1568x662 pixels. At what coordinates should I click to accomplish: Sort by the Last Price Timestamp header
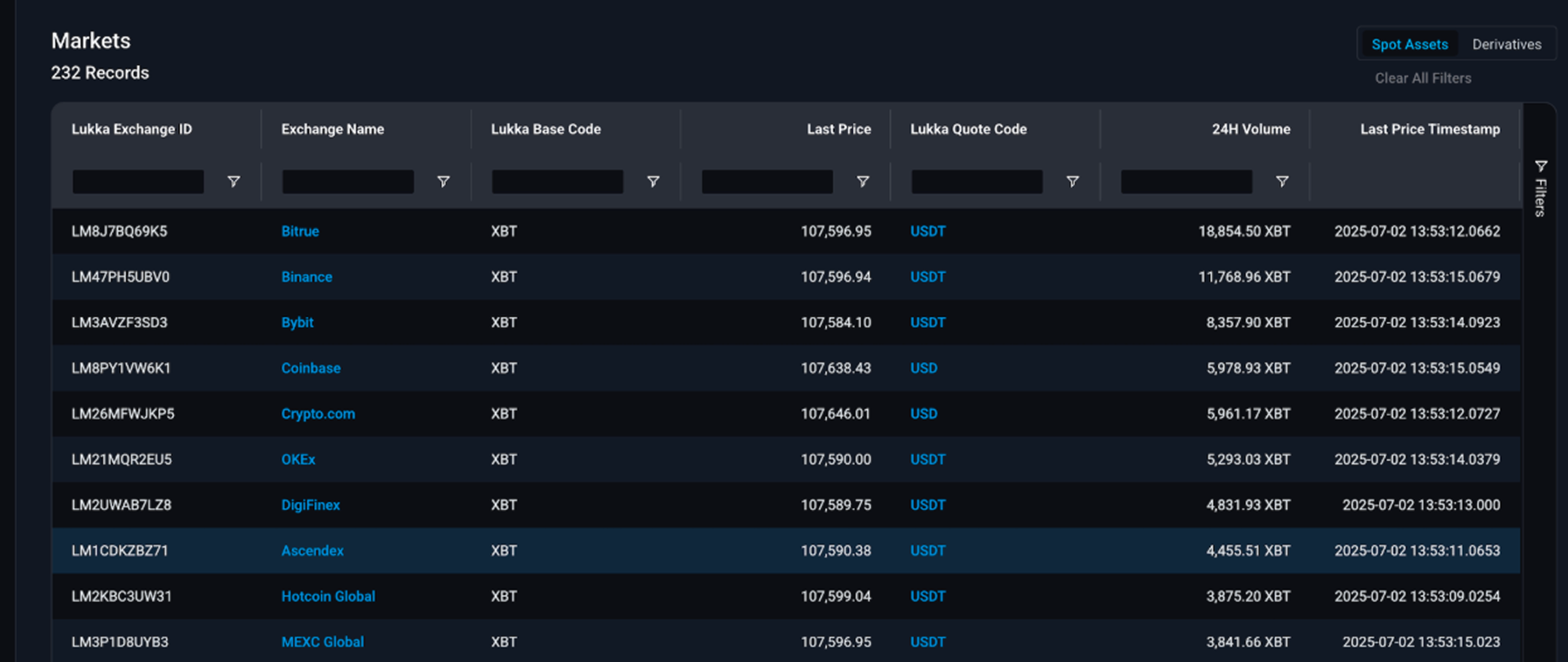[1430, 129]
